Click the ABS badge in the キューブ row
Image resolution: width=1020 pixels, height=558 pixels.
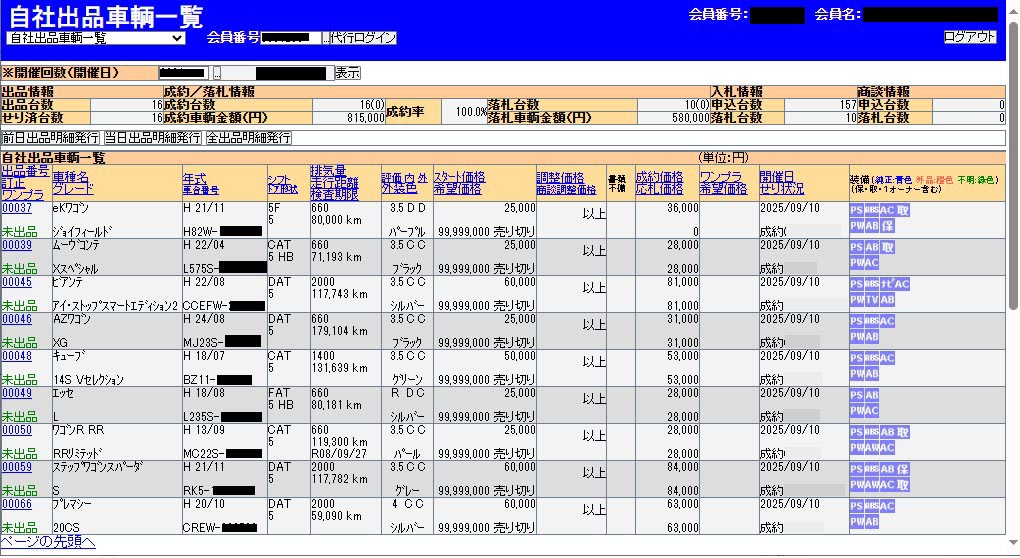(872, 358)
